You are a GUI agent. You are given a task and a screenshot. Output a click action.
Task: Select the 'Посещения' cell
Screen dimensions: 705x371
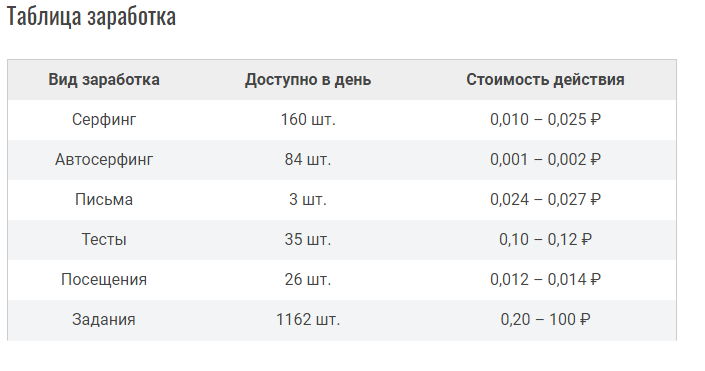point(104,279)
